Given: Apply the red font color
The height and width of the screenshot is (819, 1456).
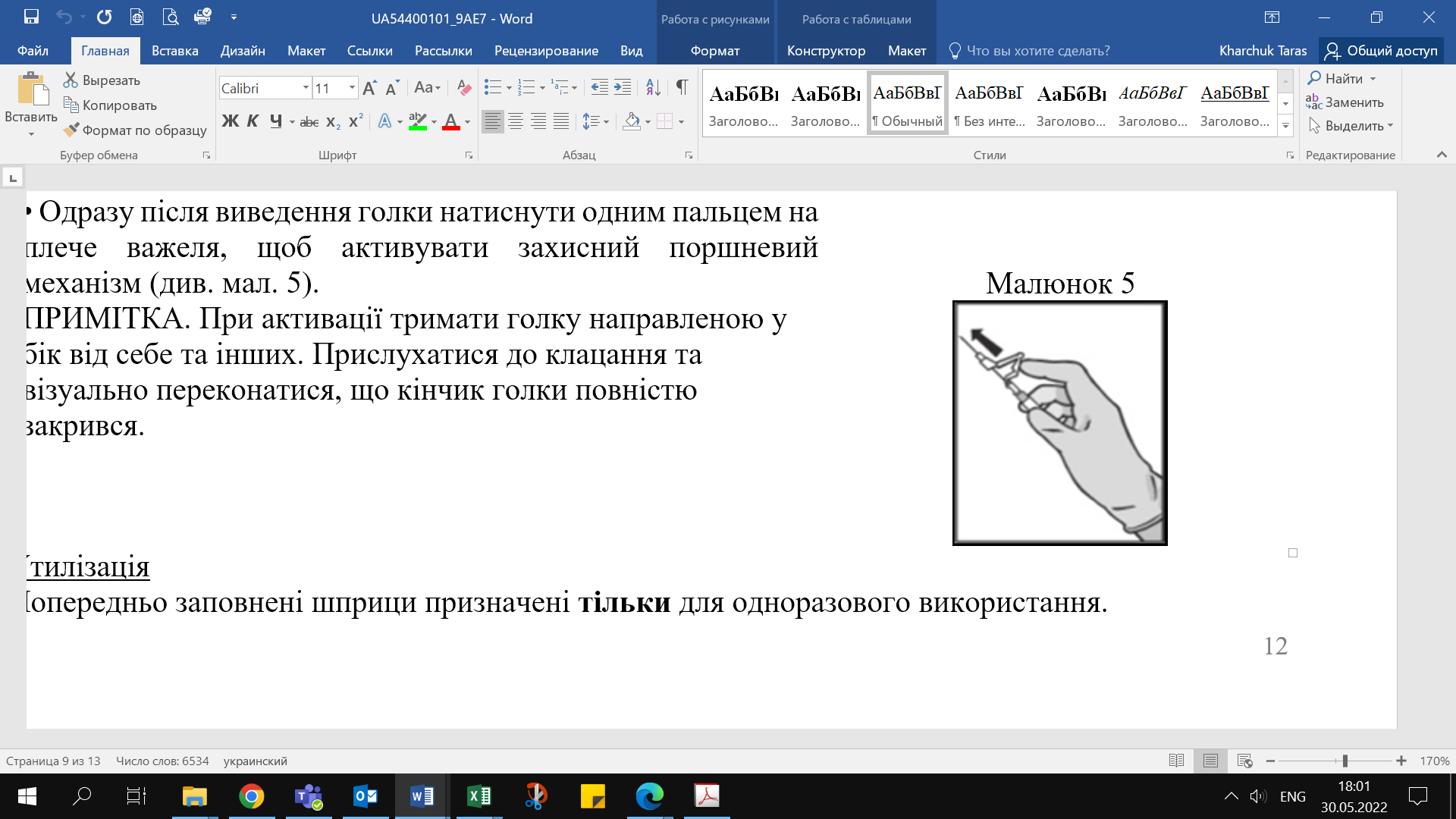Looking at the screenshot, I should [451, 121].
